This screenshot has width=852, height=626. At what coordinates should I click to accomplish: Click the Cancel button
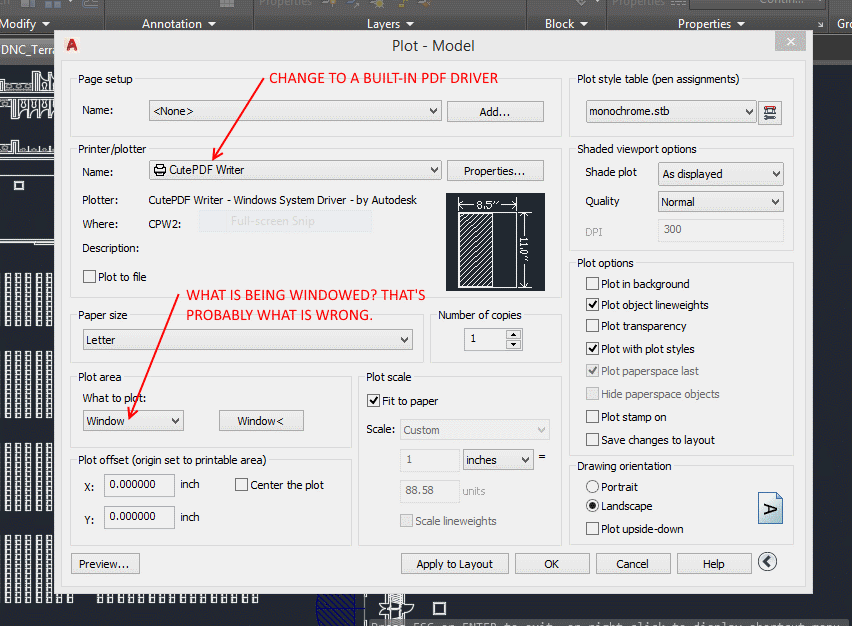click(x=633, y=564)
